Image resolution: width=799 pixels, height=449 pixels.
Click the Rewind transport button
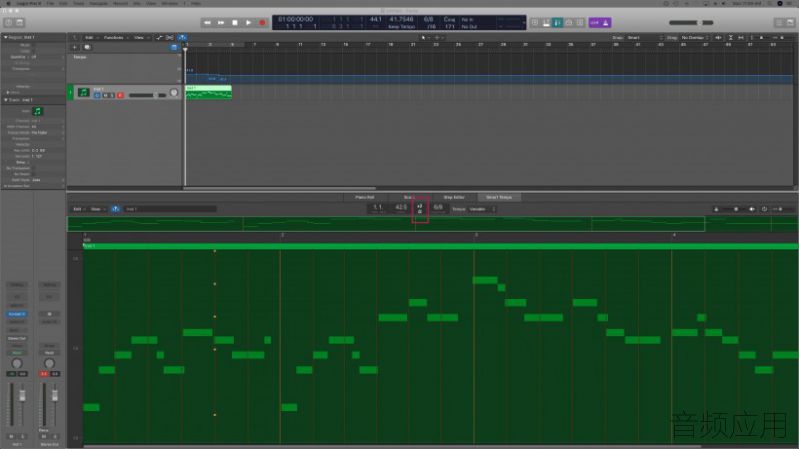point(207,23)
